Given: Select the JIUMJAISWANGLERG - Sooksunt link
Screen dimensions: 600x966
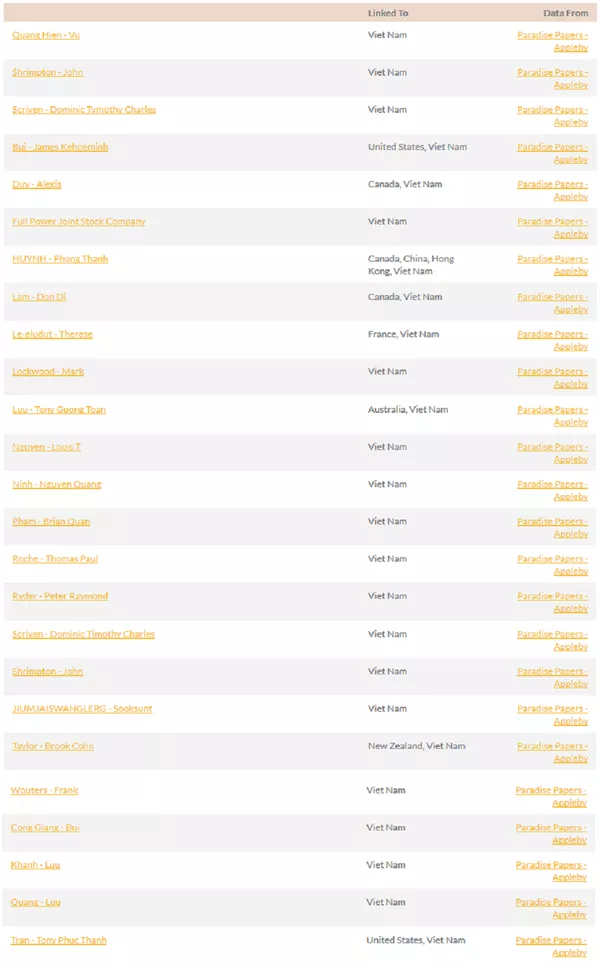Looking at the screenshot, I should [x=82, y=709].
